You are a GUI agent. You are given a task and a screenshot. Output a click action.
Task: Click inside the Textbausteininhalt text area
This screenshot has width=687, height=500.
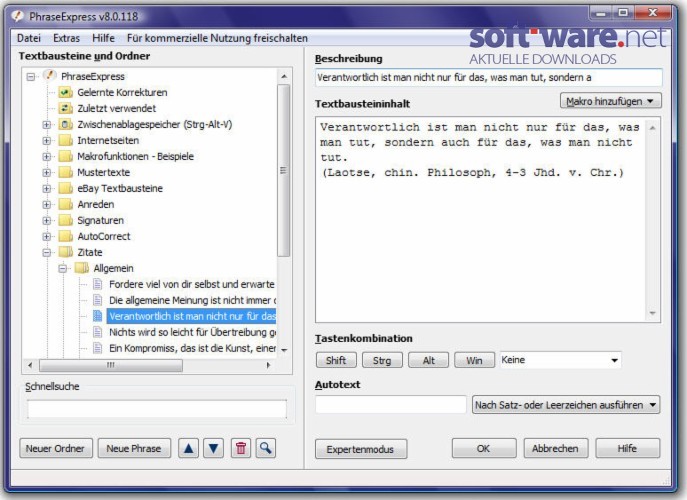[481, 220]
